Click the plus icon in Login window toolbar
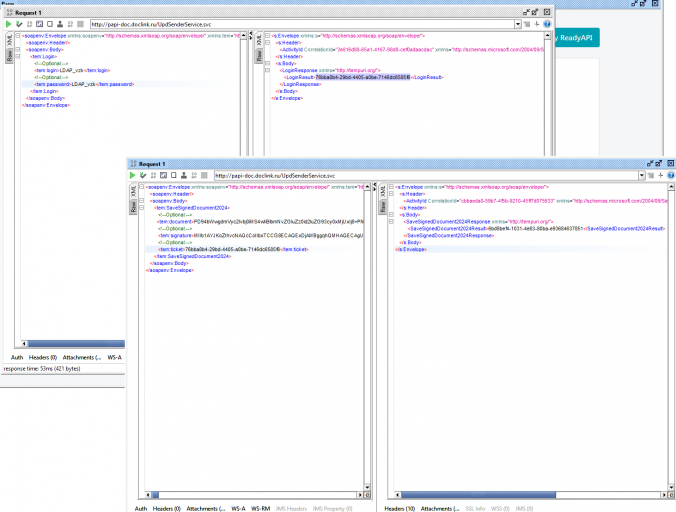This screenshot has height=512, width=676. coord(537,24)
